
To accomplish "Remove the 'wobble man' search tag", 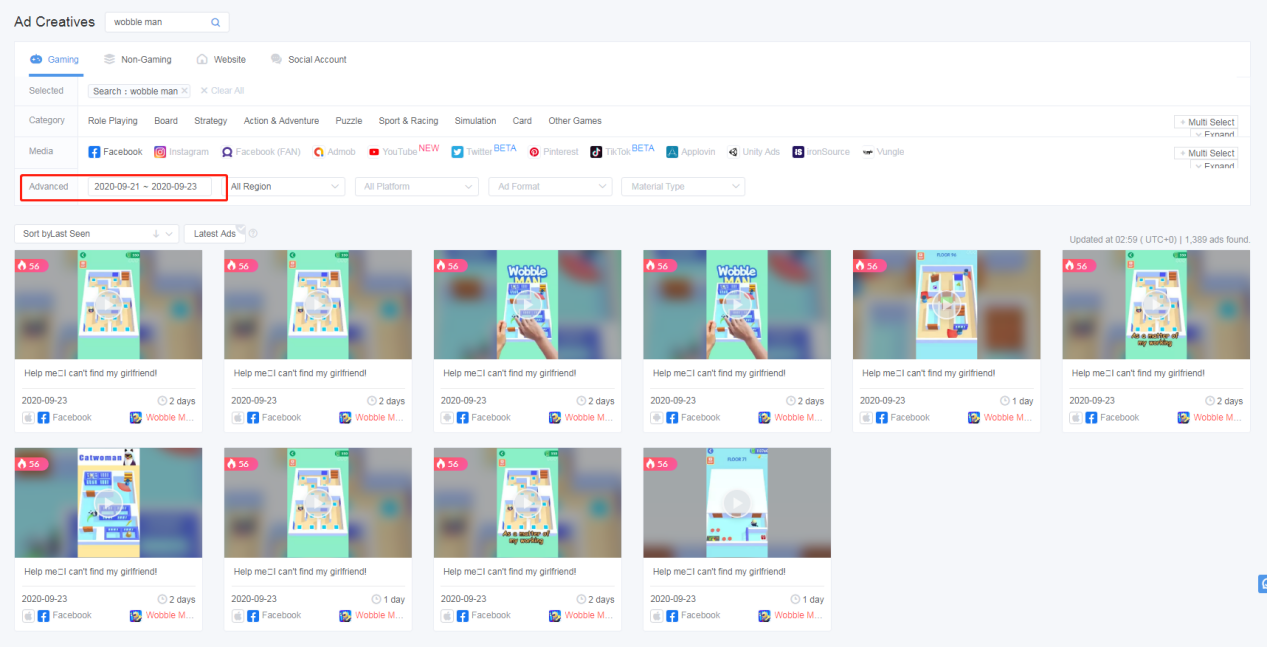I will 185,91.
